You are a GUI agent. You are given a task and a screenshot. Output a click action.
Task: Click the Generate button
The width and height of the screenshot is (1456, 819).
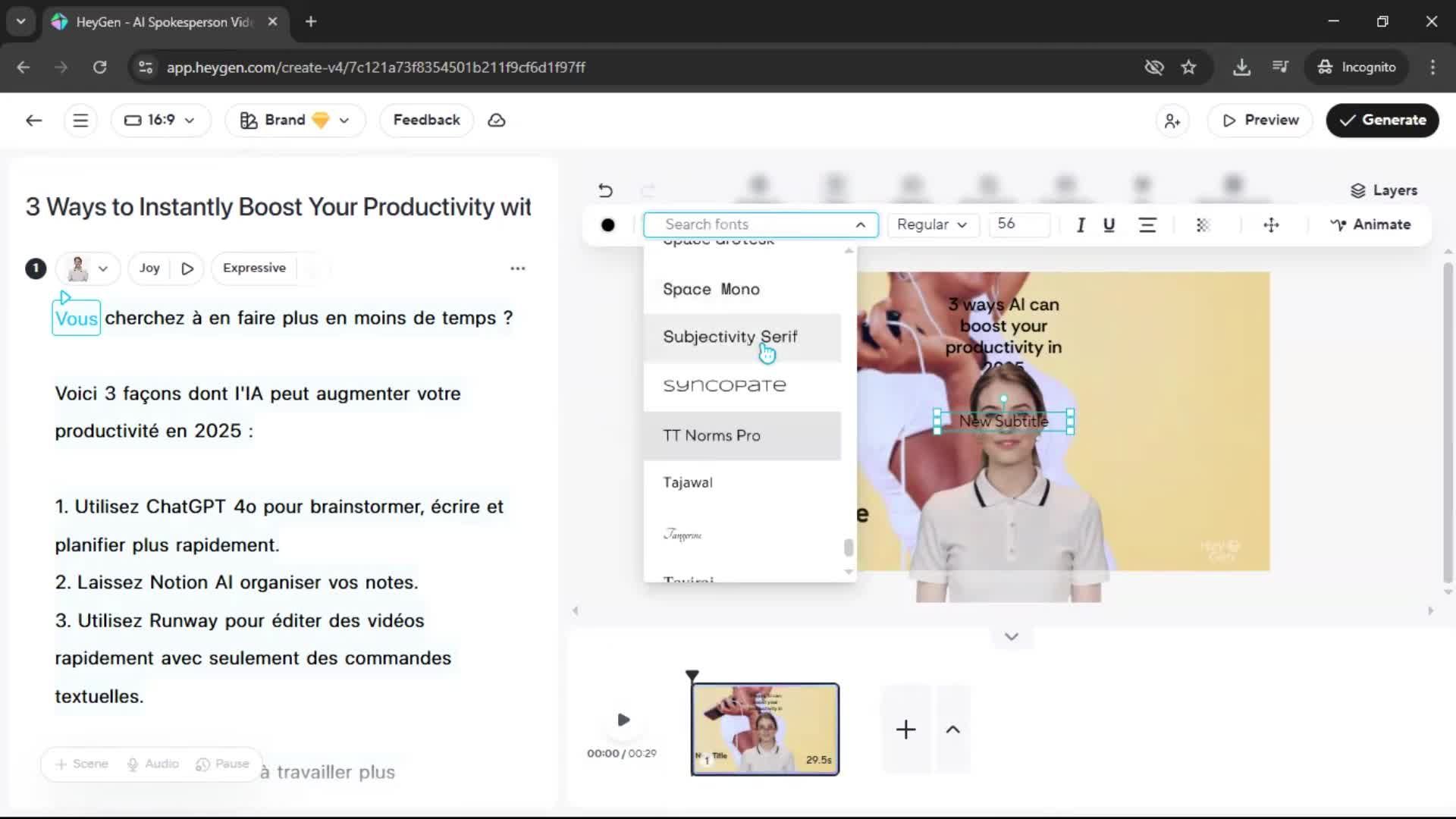coord(1382,121)
